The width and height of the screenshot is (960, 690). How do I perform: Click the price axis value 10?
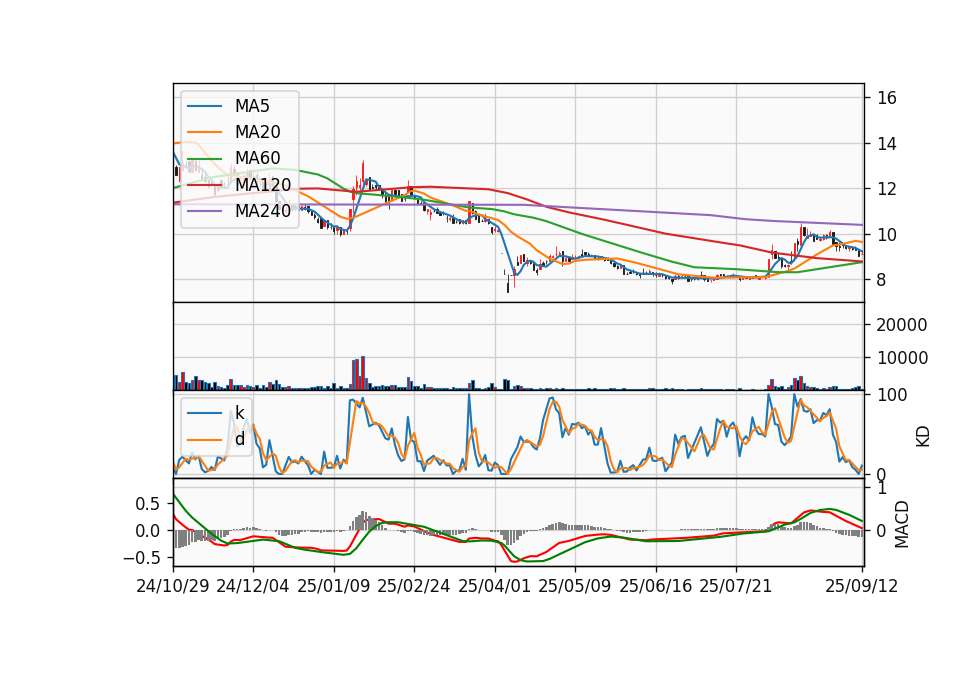click(887, 235)
